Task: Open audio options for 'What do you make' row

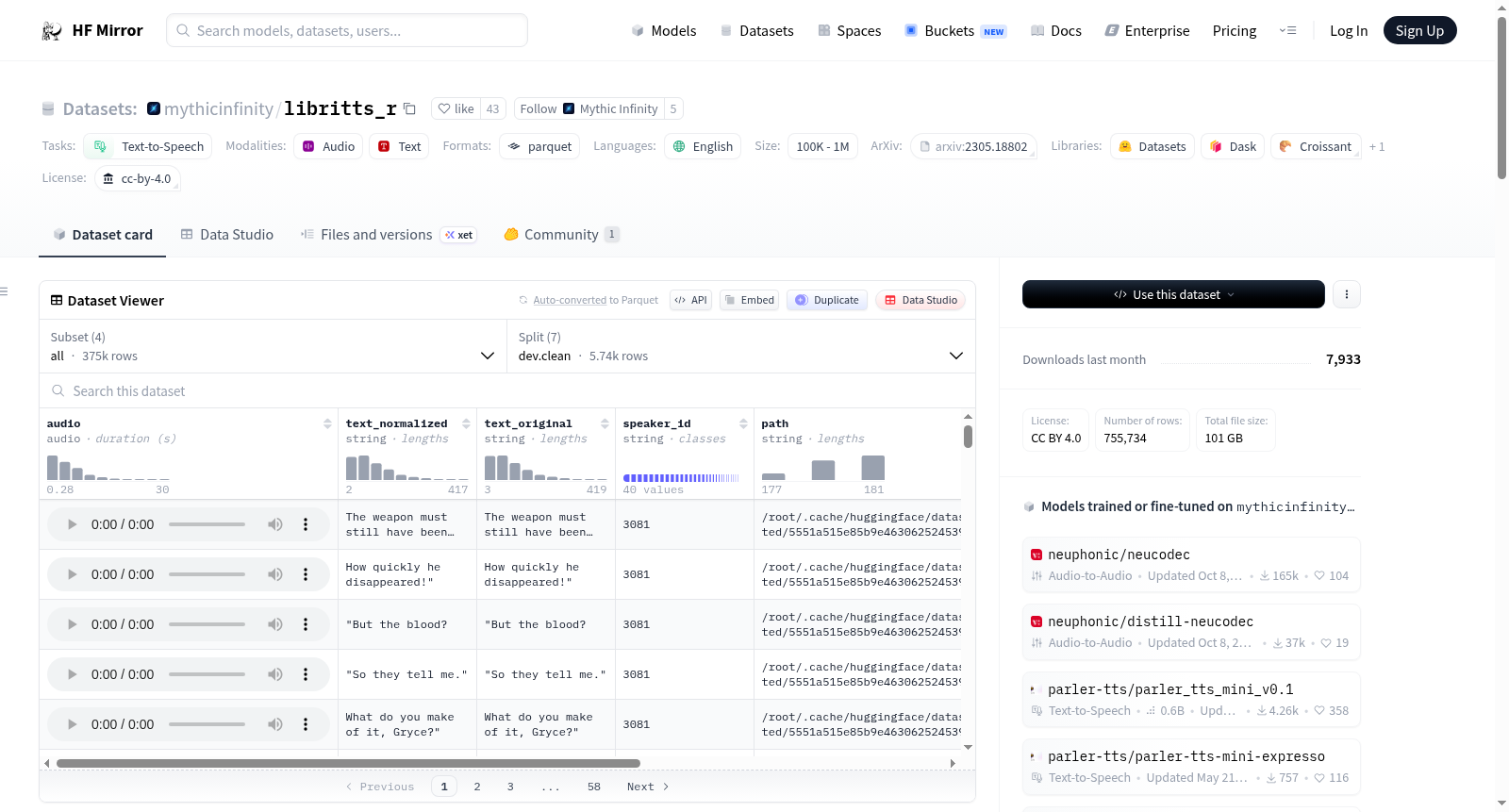Action: [306, 724]
